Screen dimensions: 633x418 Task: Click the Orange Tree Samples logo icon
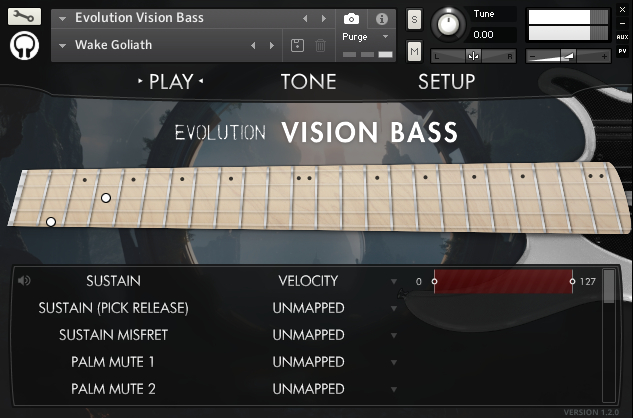pos(24,46)
